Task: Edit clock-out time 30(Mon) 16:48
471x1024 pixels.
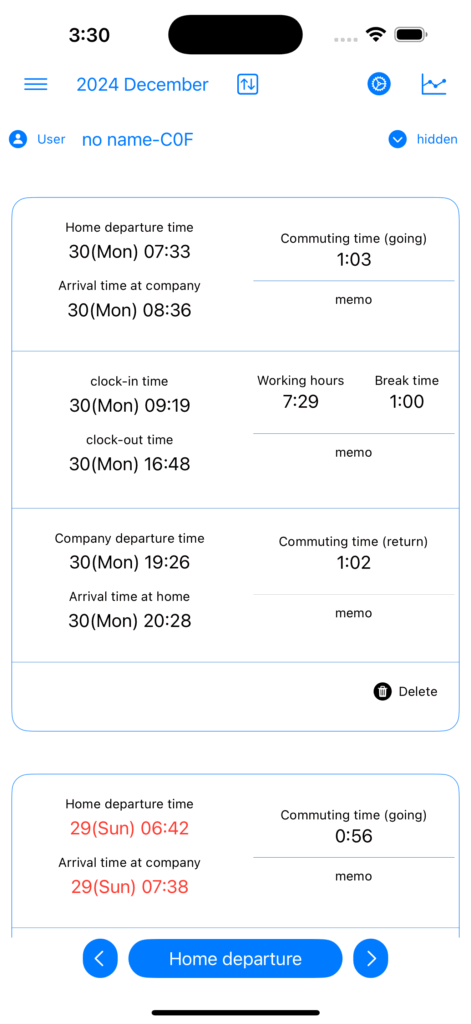Action: pos(129,464)
